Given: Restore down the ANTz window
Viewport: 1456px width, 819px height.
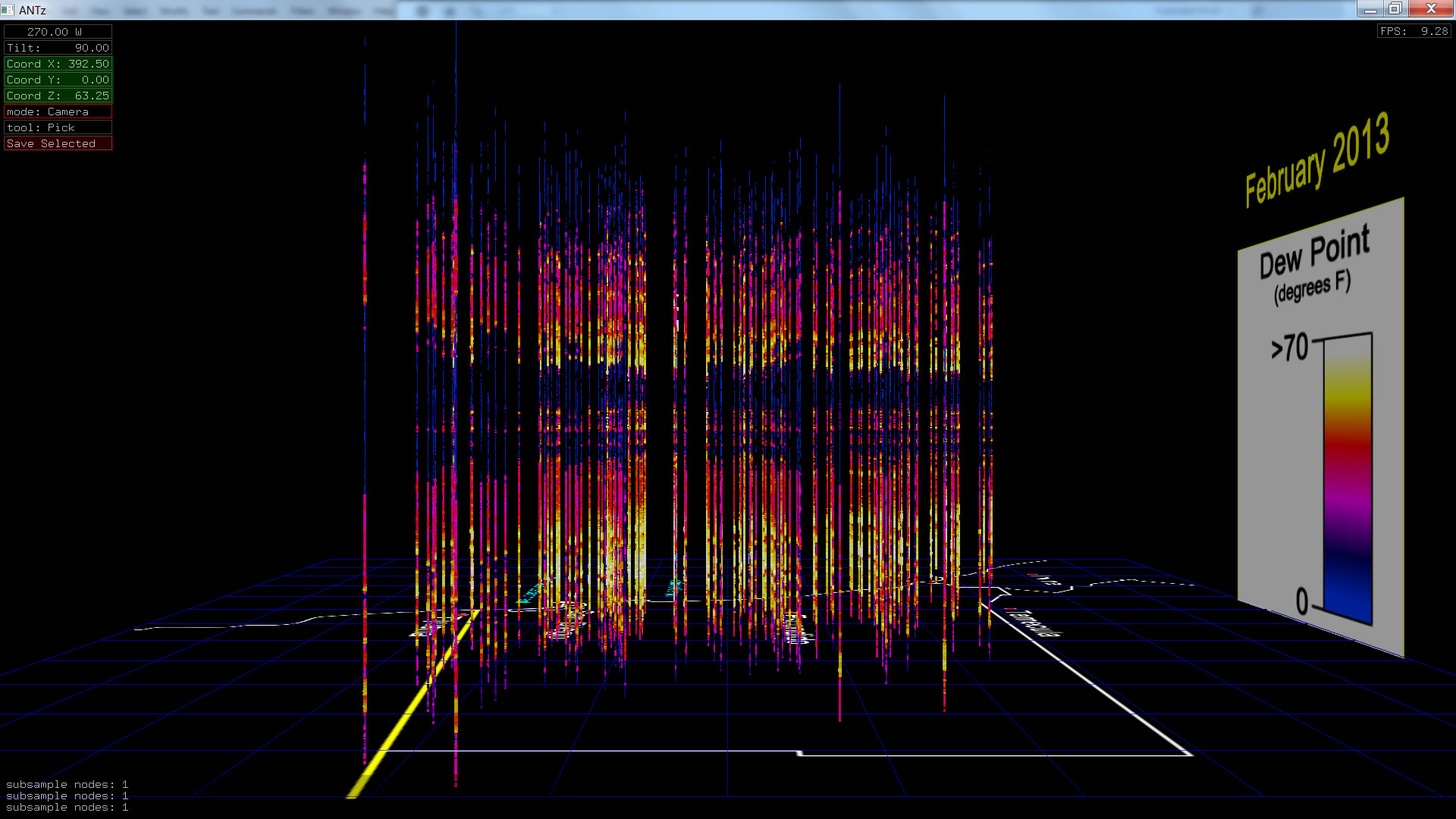Looking at the screenshot, I should [1395, 9].
